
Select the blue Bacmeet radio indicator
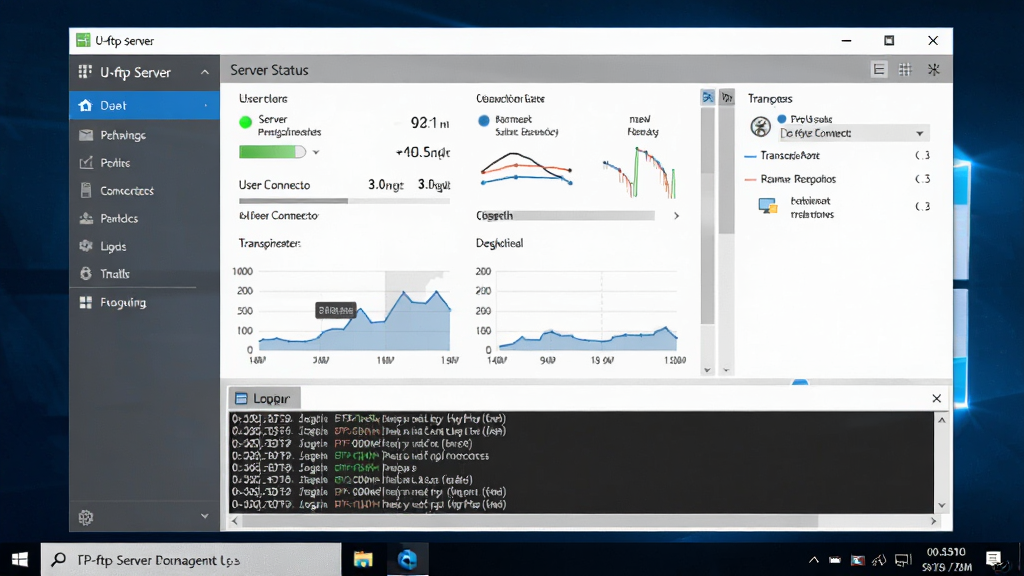(484, 121)
